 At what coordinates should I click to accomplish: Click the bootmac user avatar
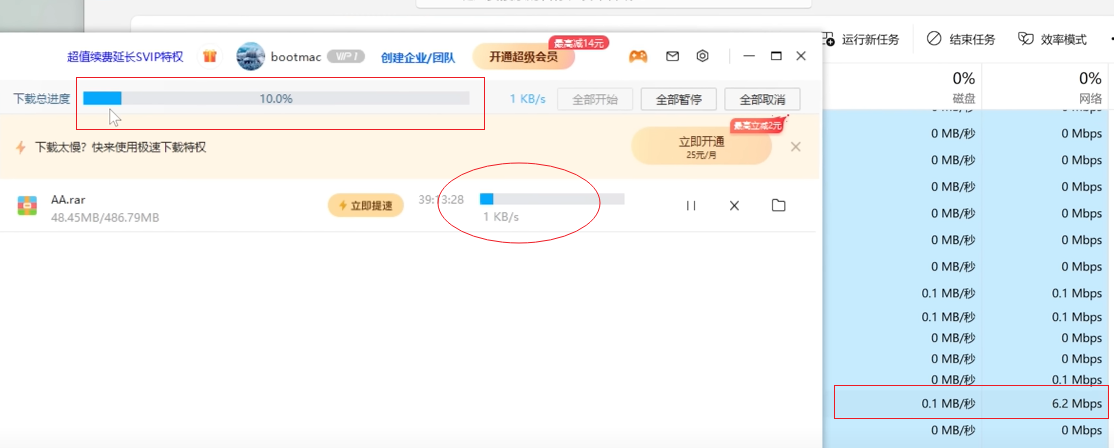point(250,56)
